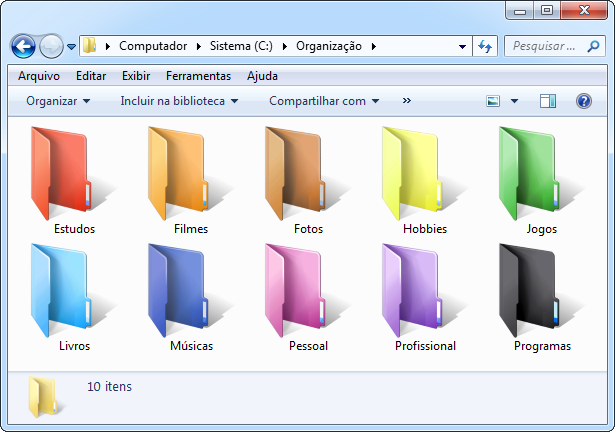The image size is (615, 432).
Task: Open the recent pages dropdown arrow
Action: click(x=71, y=47)
